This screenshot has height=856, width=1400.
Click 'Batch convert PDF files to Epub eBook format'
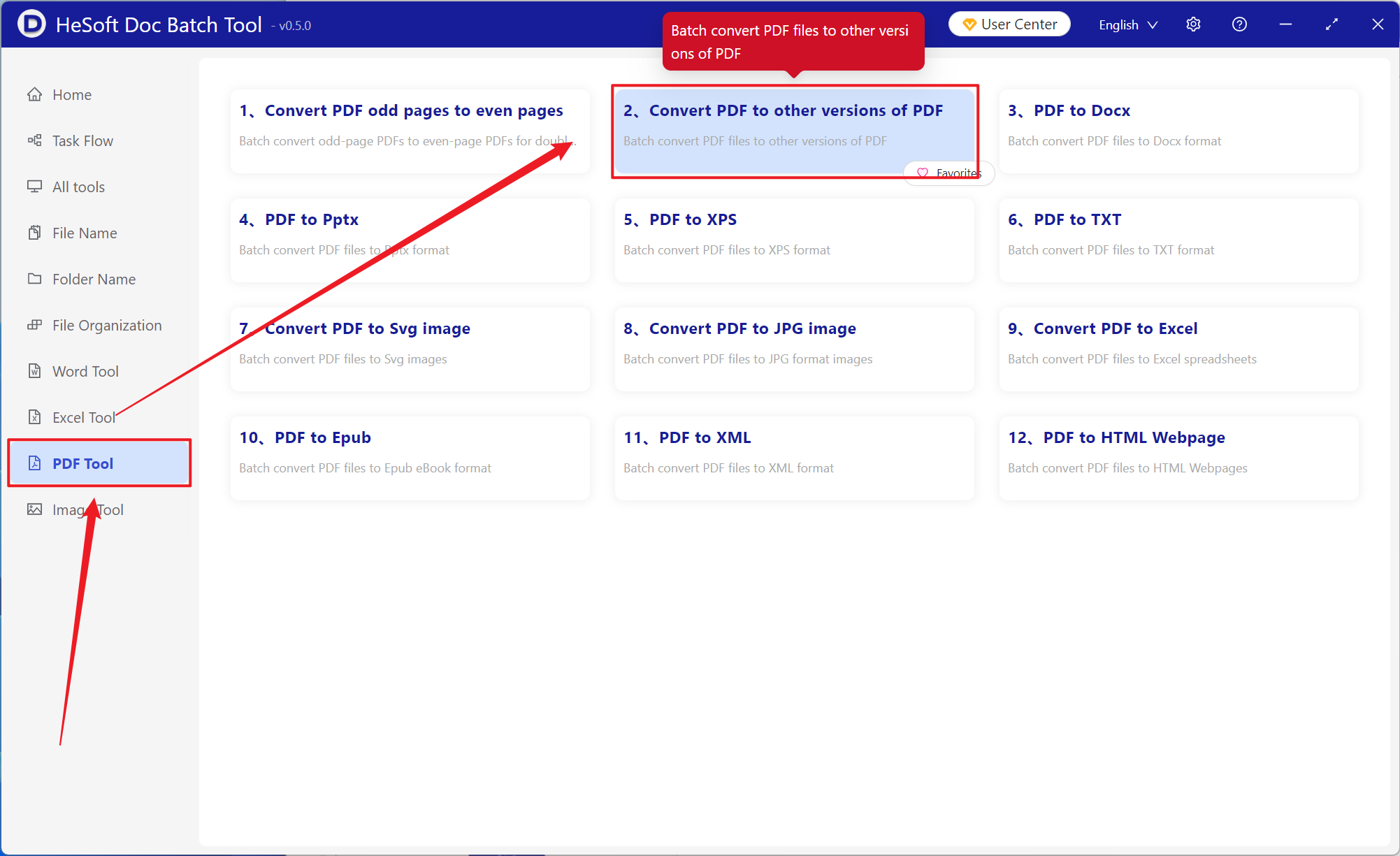(x=365, y=467)
